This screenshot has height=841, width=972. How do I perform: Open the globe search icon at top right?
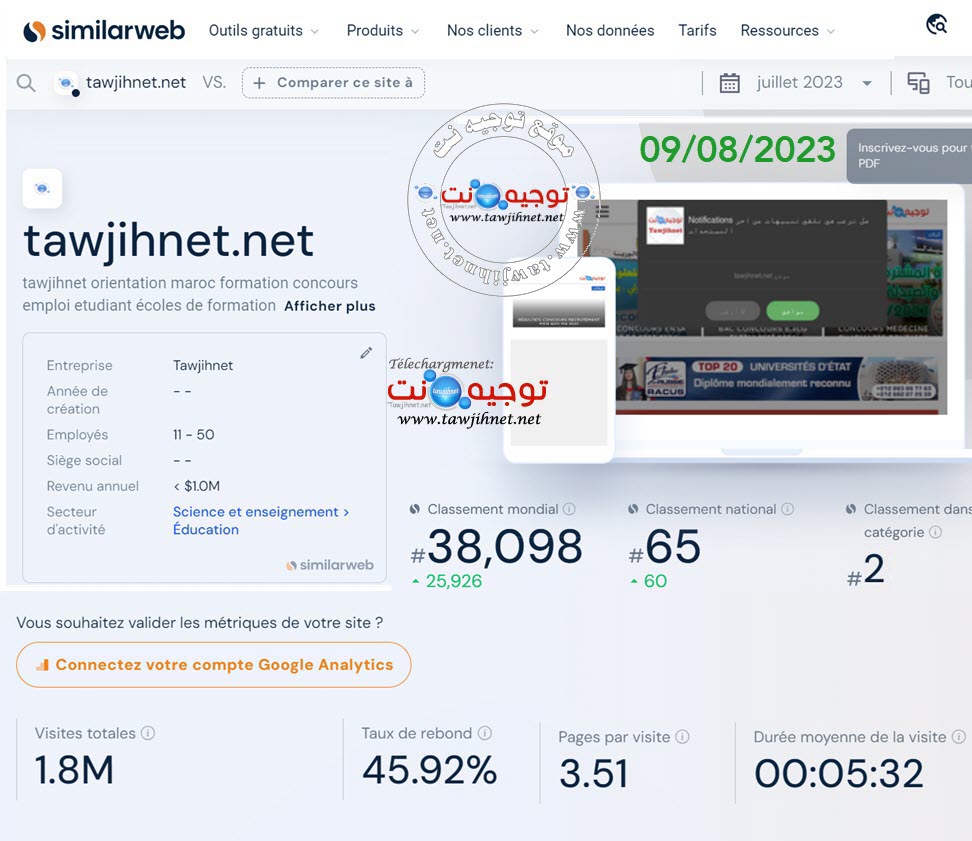coord(937,24)
